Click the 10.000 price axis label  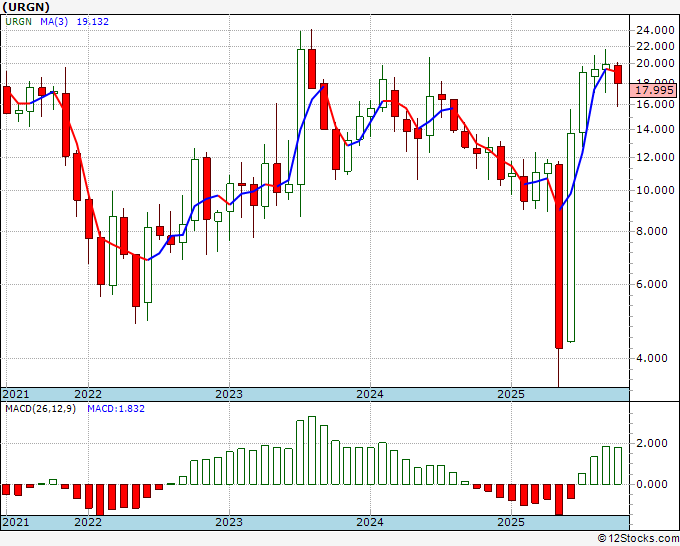pyautogui.click(x=655, y=190)
